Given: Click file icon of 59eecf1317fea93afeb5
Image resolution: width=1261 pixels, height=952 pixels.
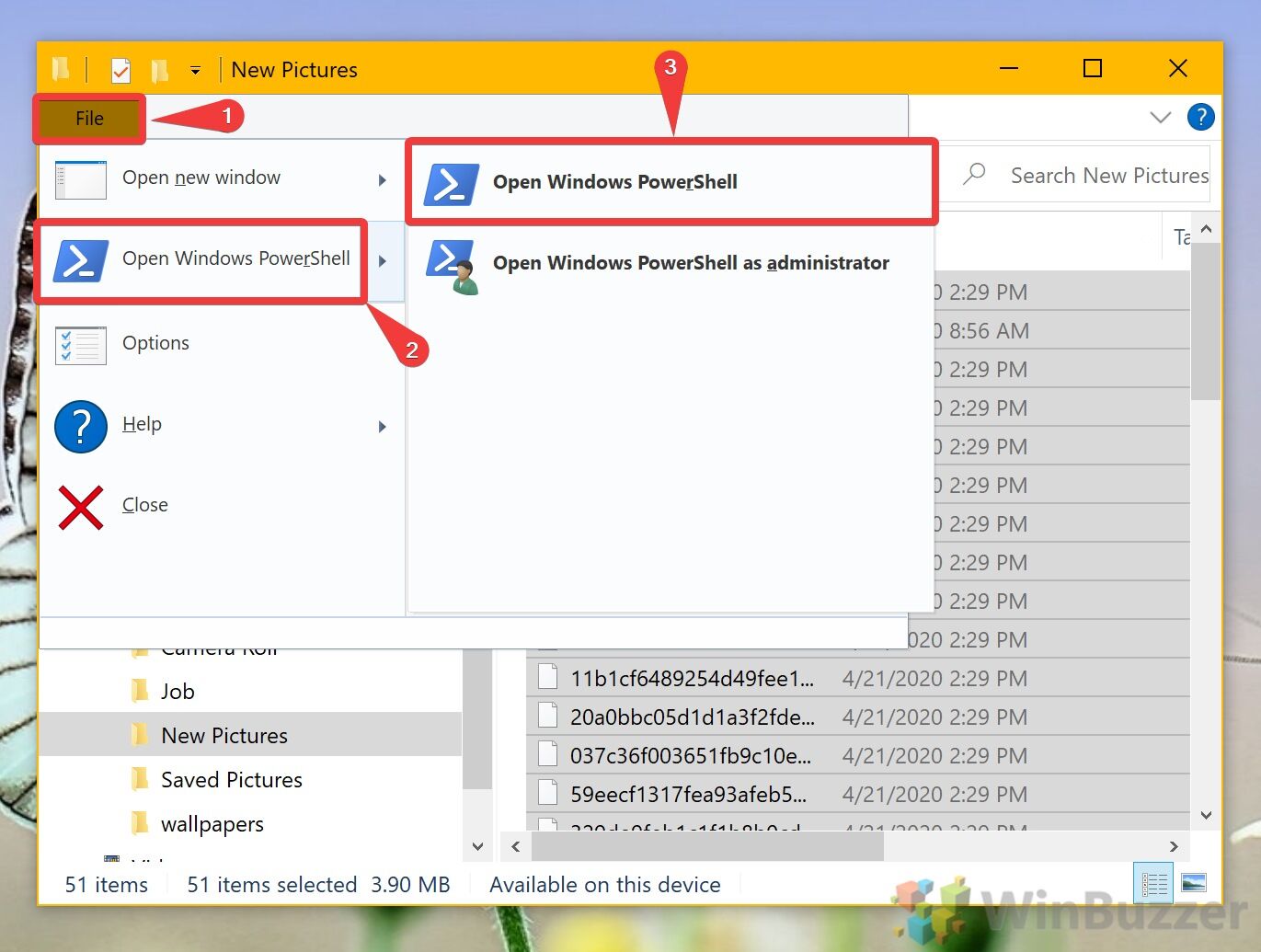Looking at the screenshot, I should [x=547, y=793].
